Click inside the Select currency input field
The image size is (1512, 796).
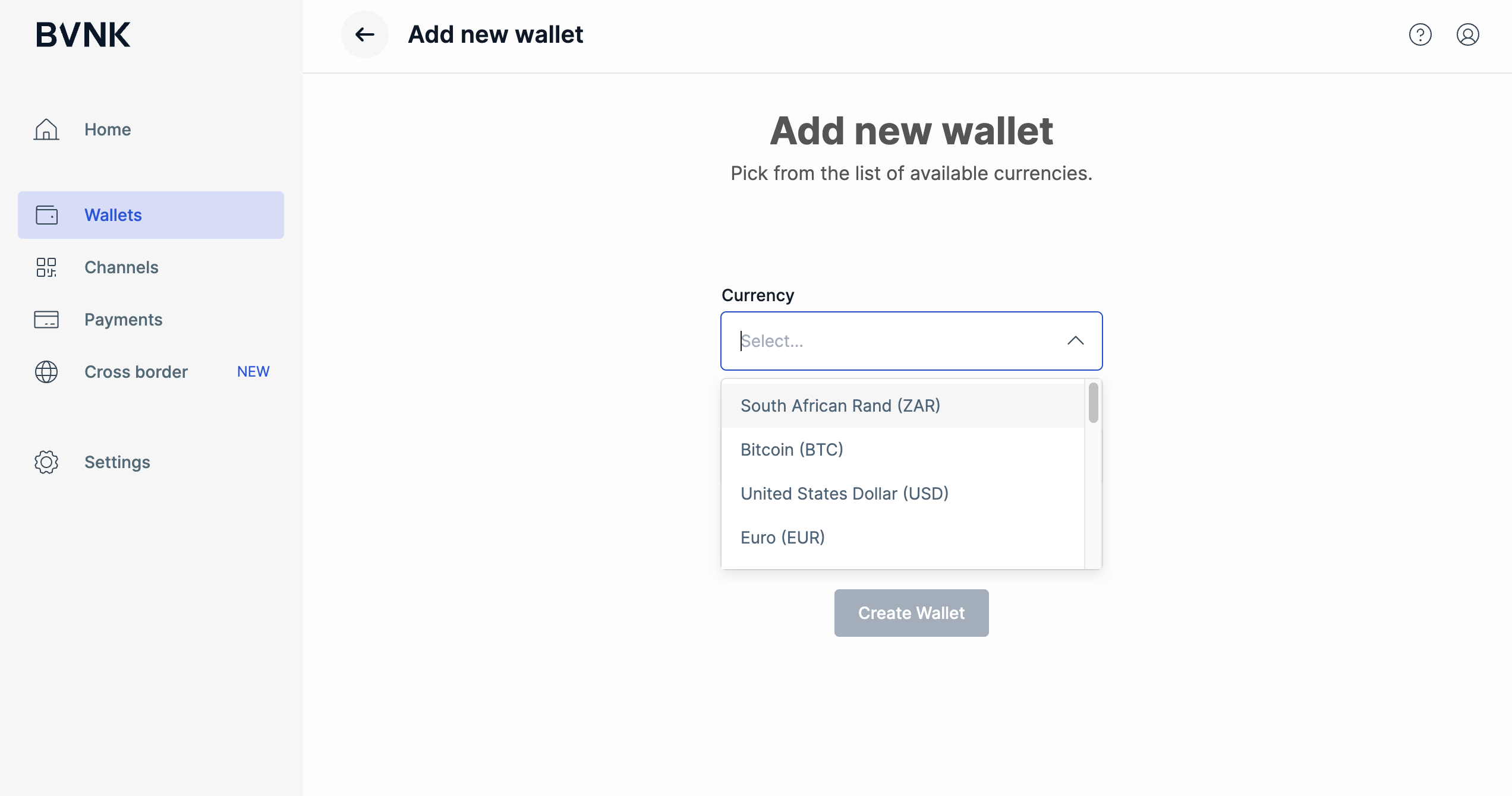(x=862, y=340)
